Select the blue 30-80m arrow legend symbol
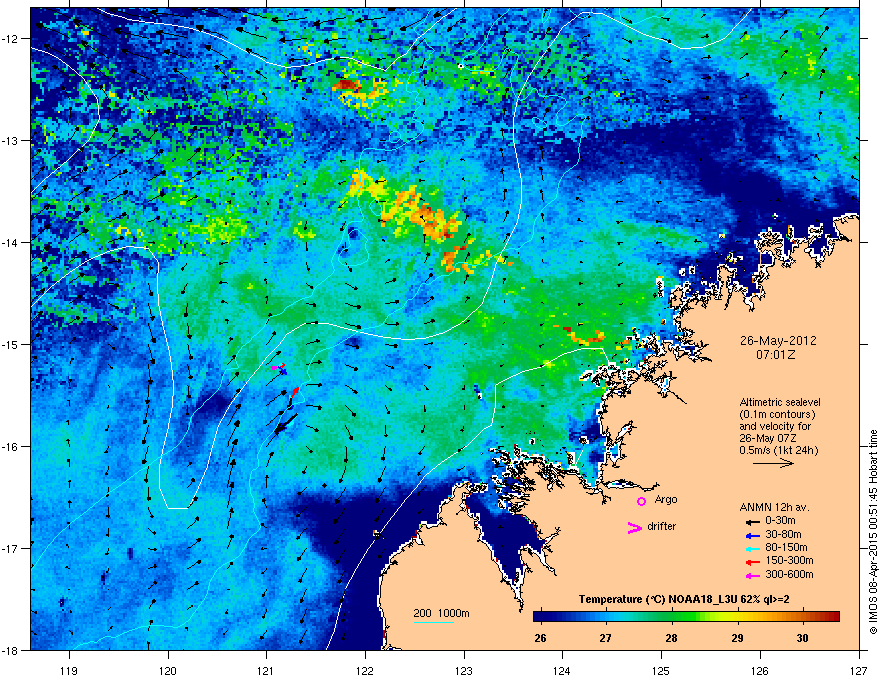The width and height of the screenshot is (880, 680). click(x=752, y=535)
